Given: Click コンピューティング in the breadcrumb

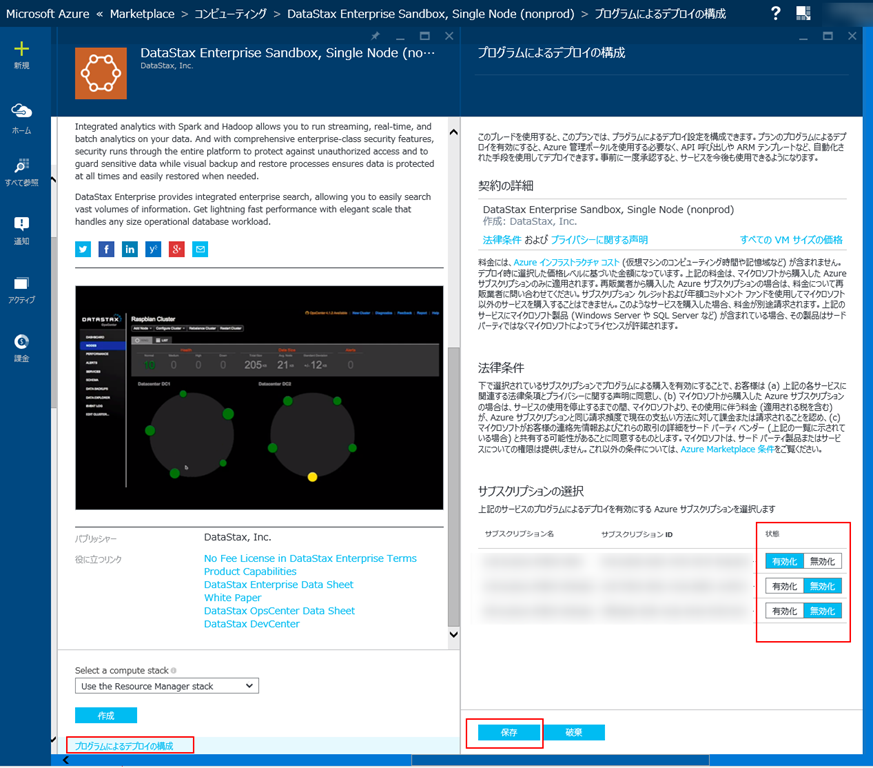Looking at the screenshot, I should (230, 14).
